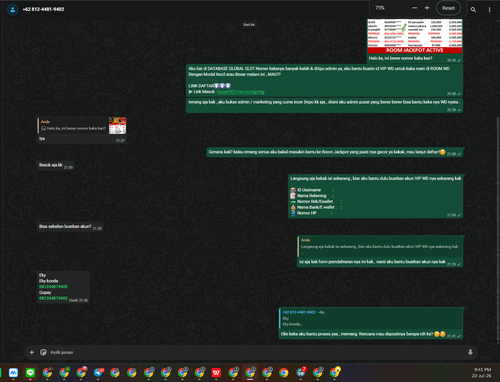Increase zoom with the plus button
The height and width of the screenshot is (382, 500).
427,8
